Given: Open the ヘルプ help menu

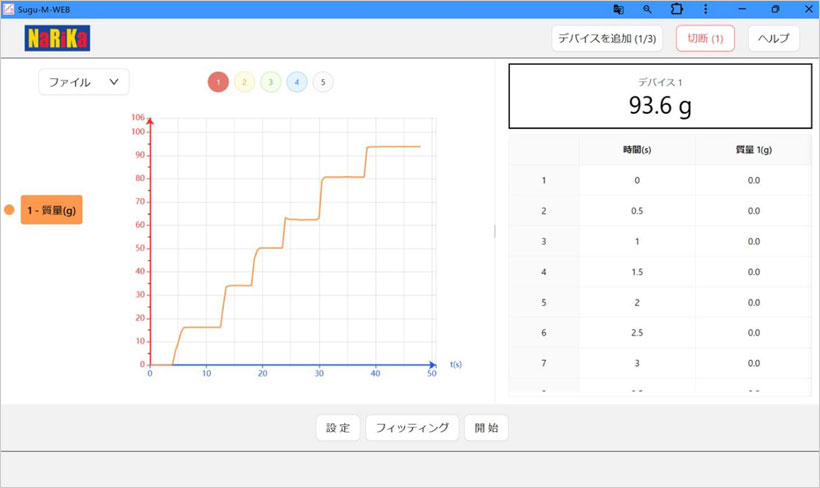Looking at the screenshot, I should coord(773,39).
